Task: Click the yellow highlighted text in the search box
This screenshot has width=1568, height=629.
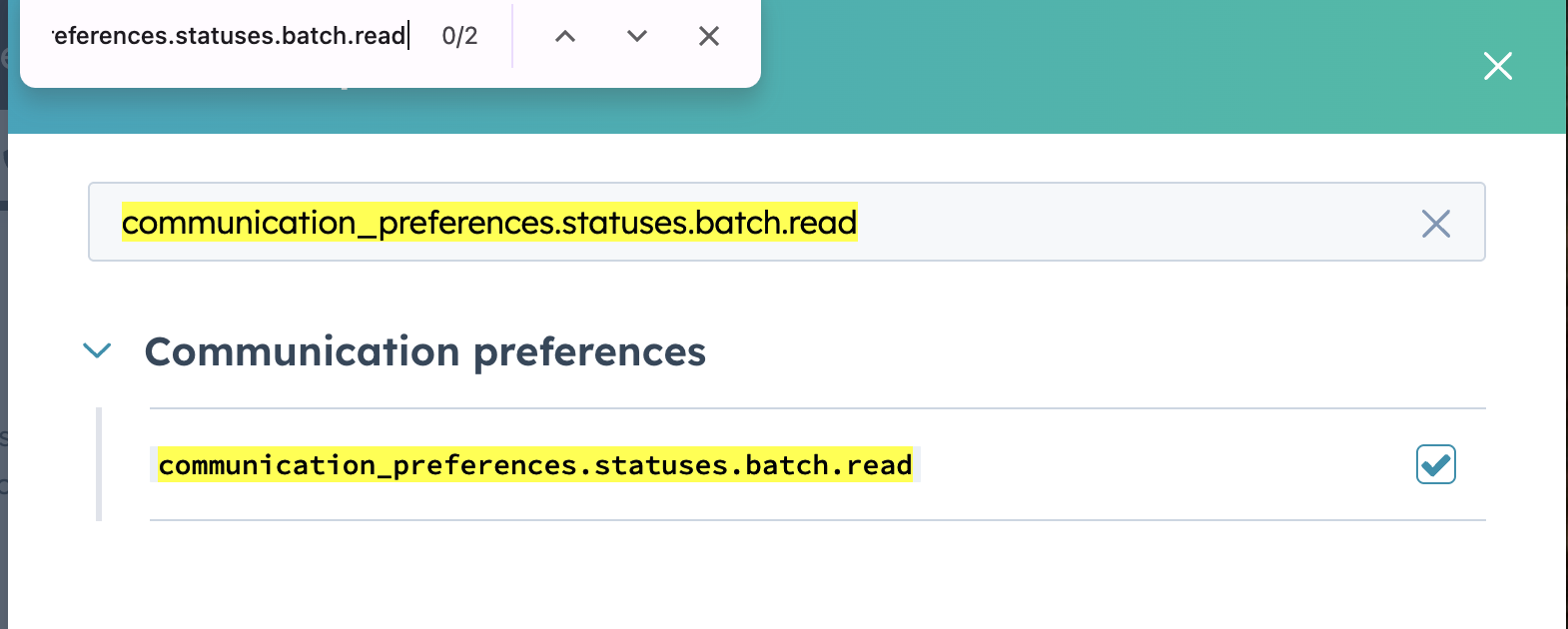Action: click(489, 223)
